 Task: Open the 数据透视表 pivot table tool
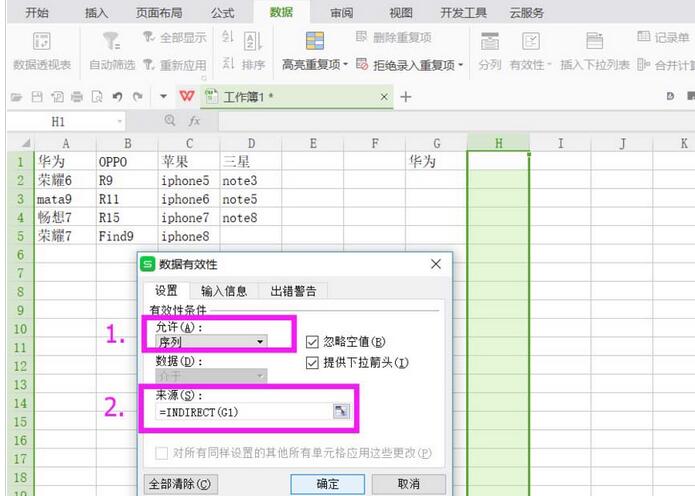(42, 51)
